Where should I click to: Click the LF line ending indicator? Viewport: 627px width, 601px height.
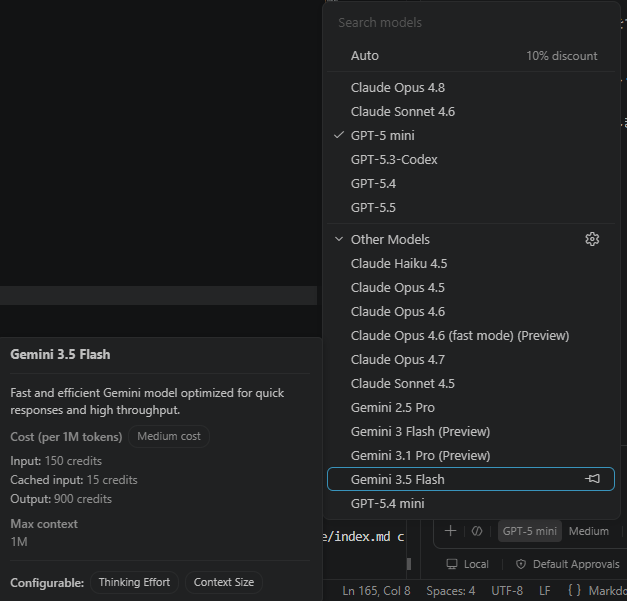pos(545,591)
